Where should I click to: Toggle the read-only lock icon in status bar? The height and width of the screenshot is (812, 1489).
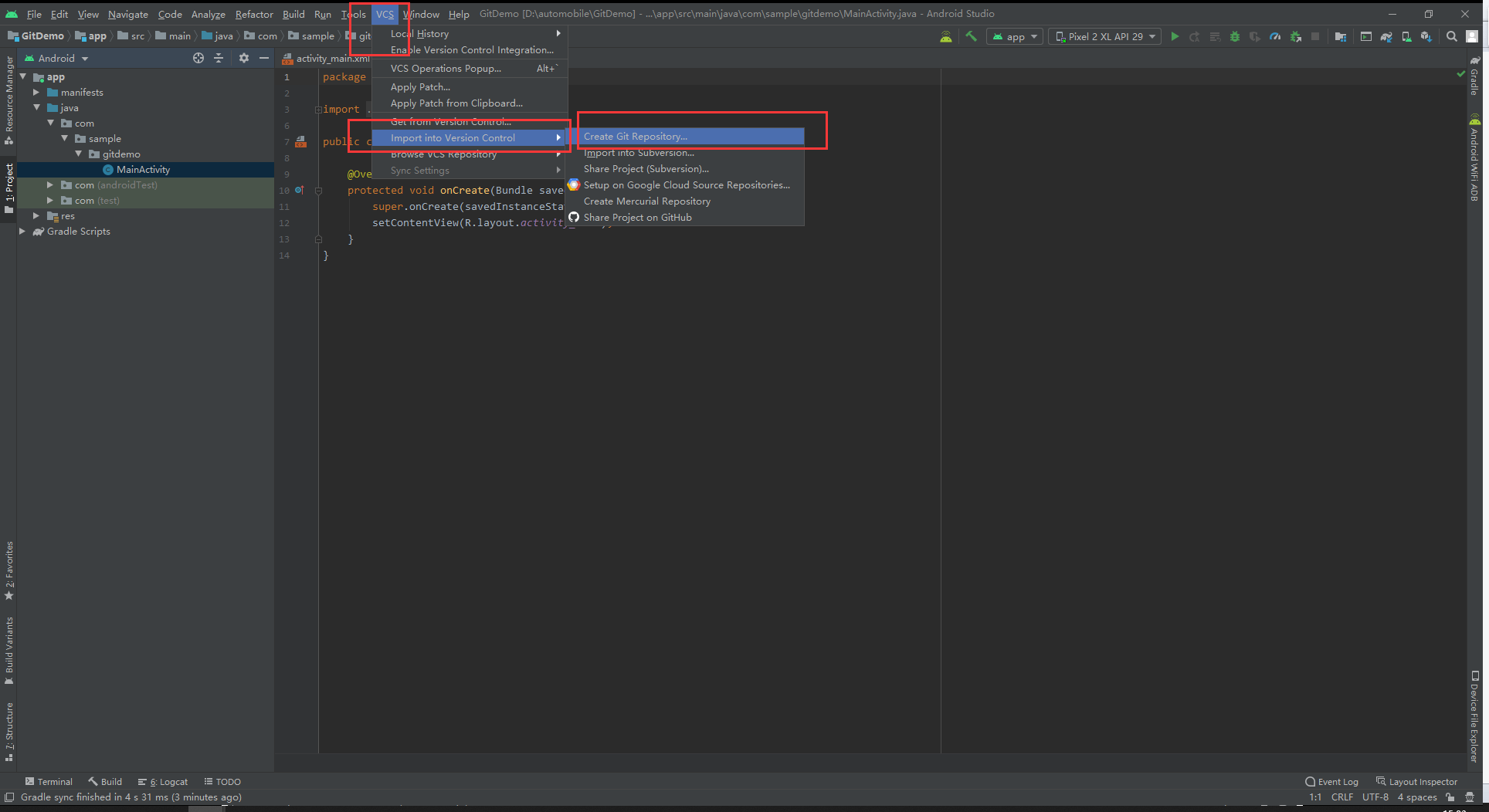(x=1450, y=797)
